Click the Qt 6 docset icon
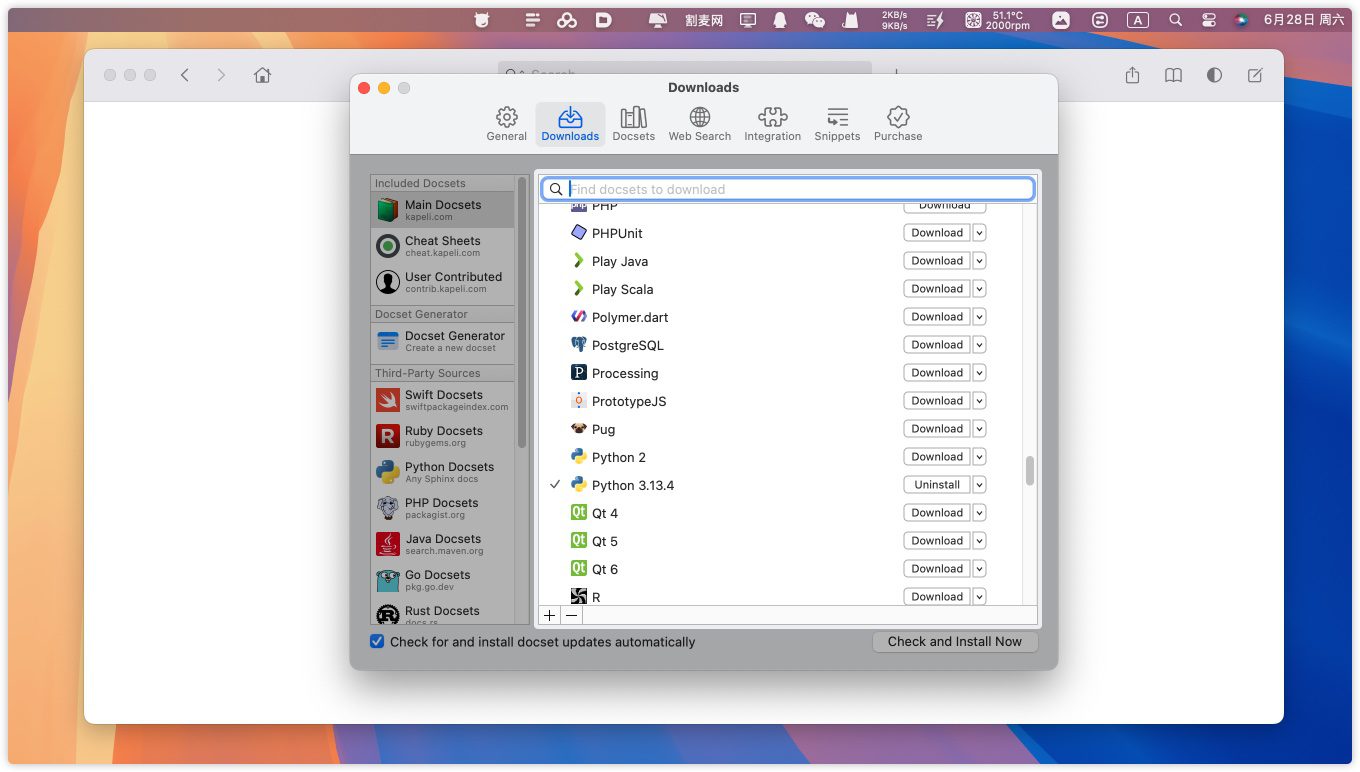The height and width of the screenshot is (772, 1360). pos(578,568)
